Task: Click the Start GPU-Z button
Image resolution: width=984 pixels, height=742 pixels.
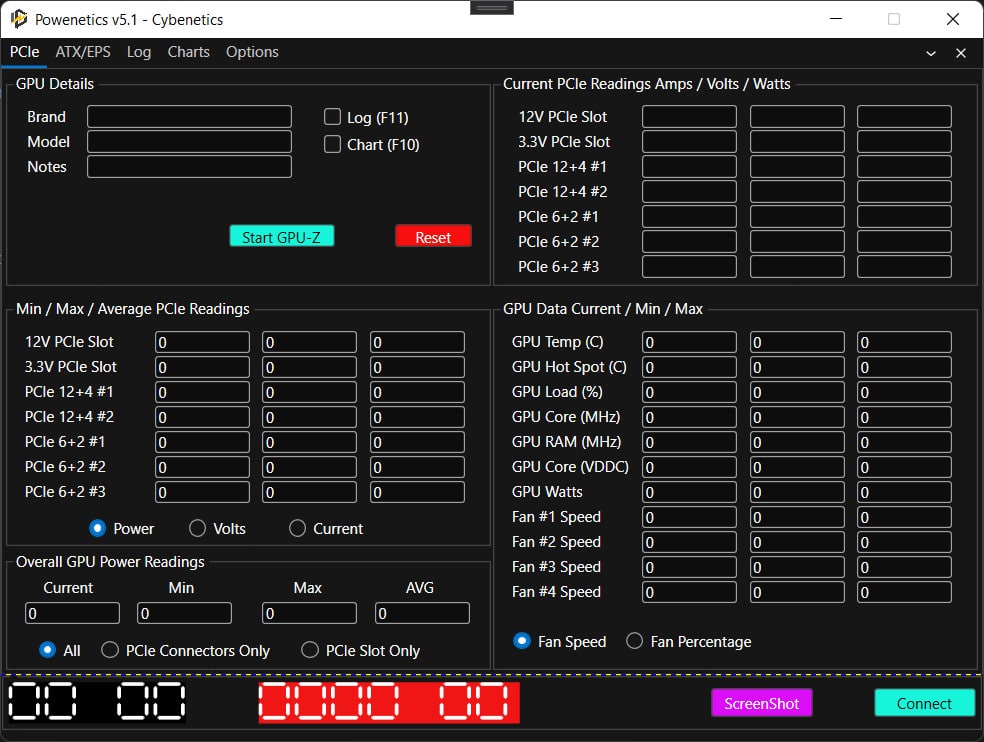Action: (x=282, y=237)
